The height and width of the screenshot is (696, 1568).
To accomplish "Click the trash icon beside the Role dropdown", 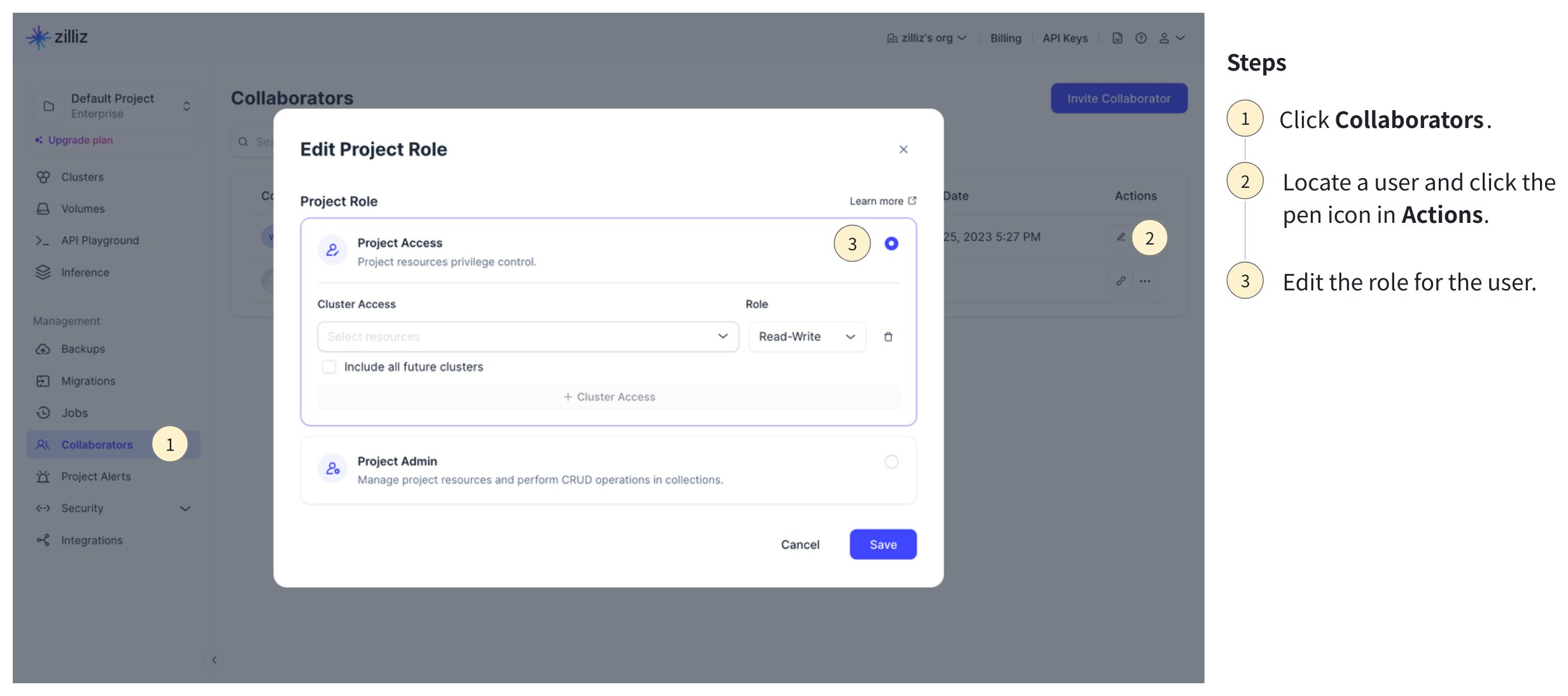I will [888, 337].
